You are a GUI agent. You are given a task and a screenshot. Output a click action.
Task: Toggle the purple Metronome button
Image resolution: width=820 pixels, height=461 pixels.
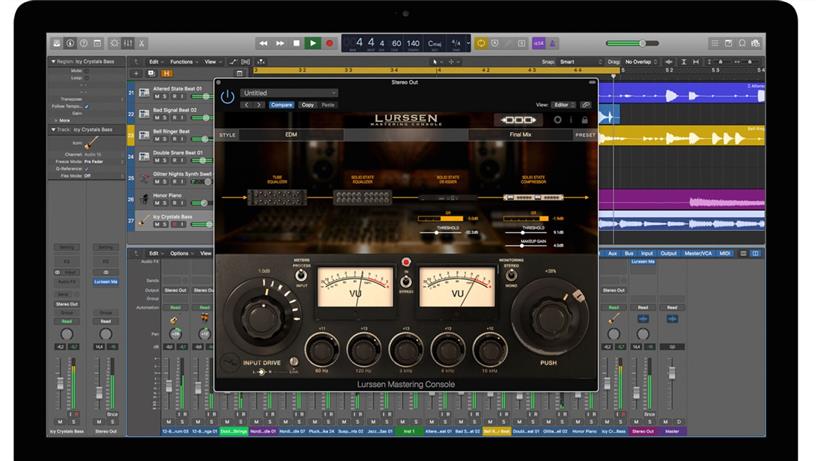(552, 43)
